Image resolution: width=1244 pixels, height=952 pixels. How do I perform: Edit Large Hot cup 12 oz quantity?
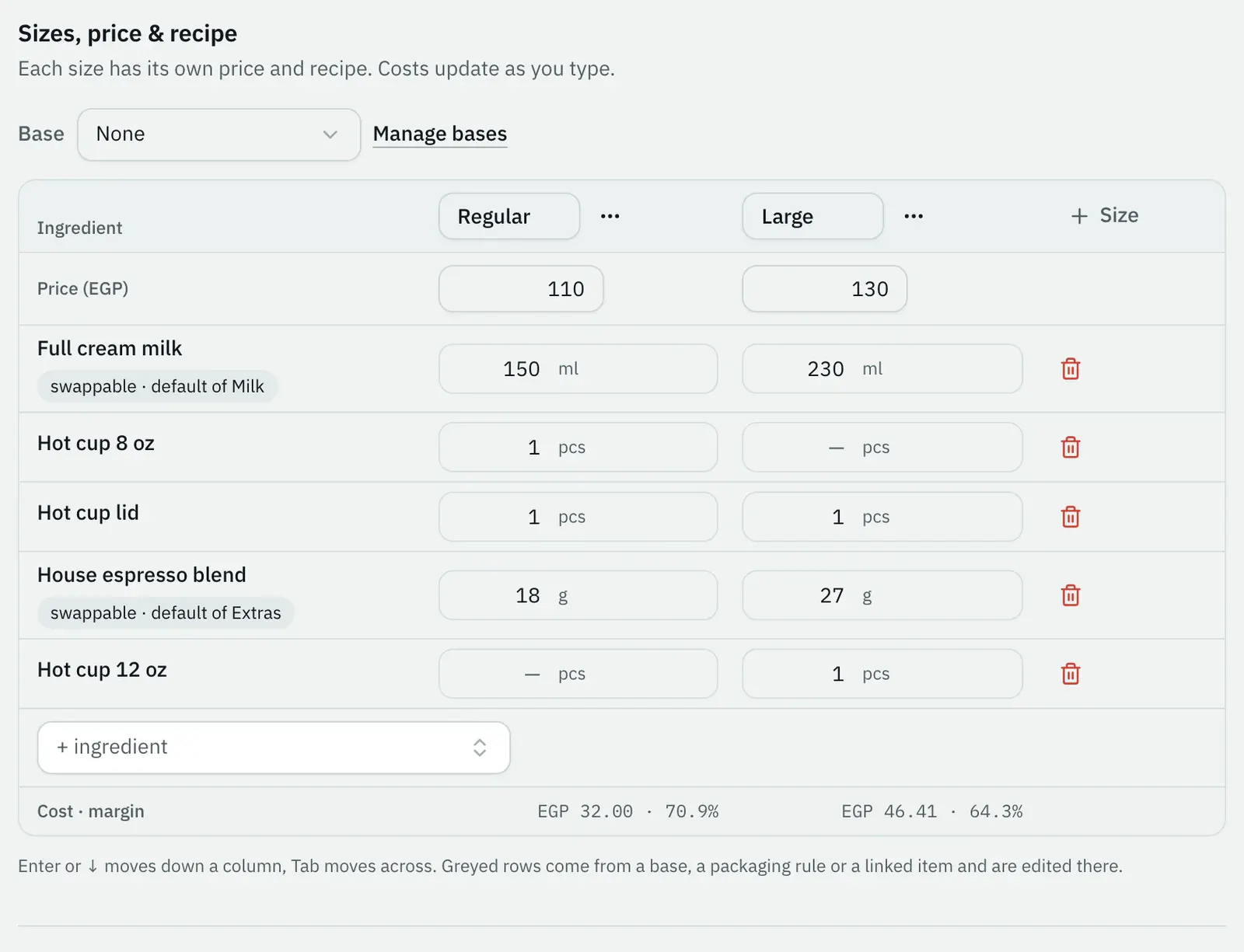pos(882,674)
